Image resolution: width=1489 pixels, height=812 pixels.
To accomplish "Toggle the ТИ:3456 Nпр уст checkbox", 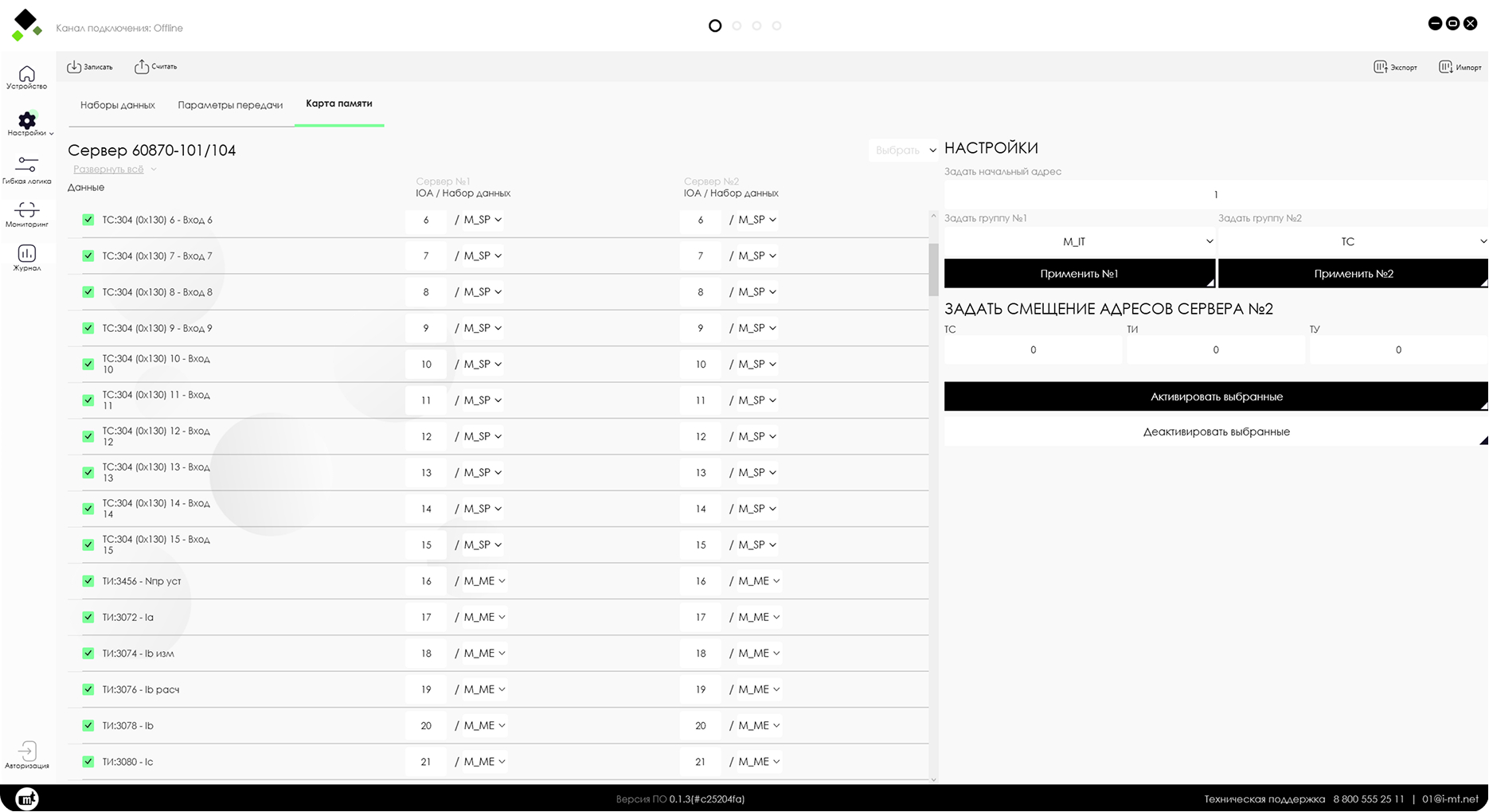I will [x=88, y=581].
